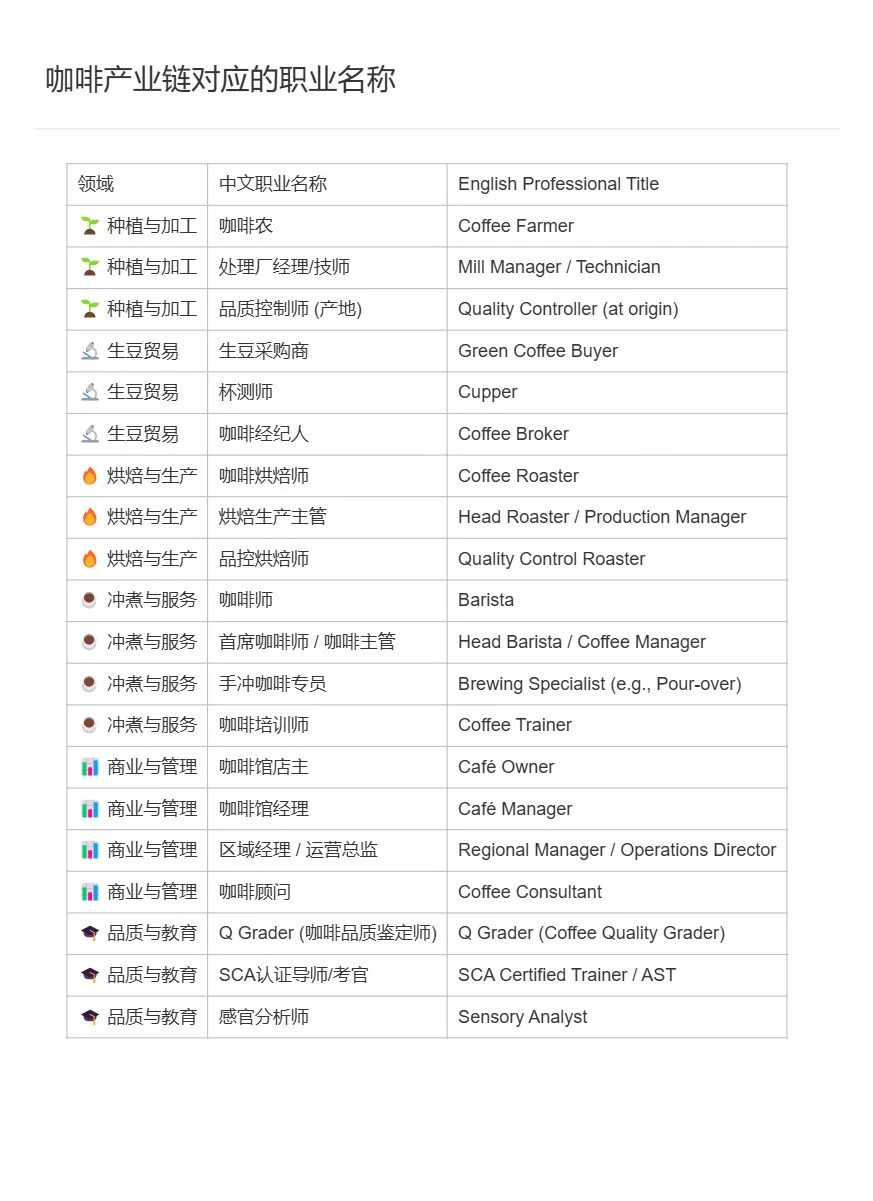The width and height of the screenshot is (873, 1201).
Task: Click the Quality Control Roaster cell
Action: coord(617,559)
